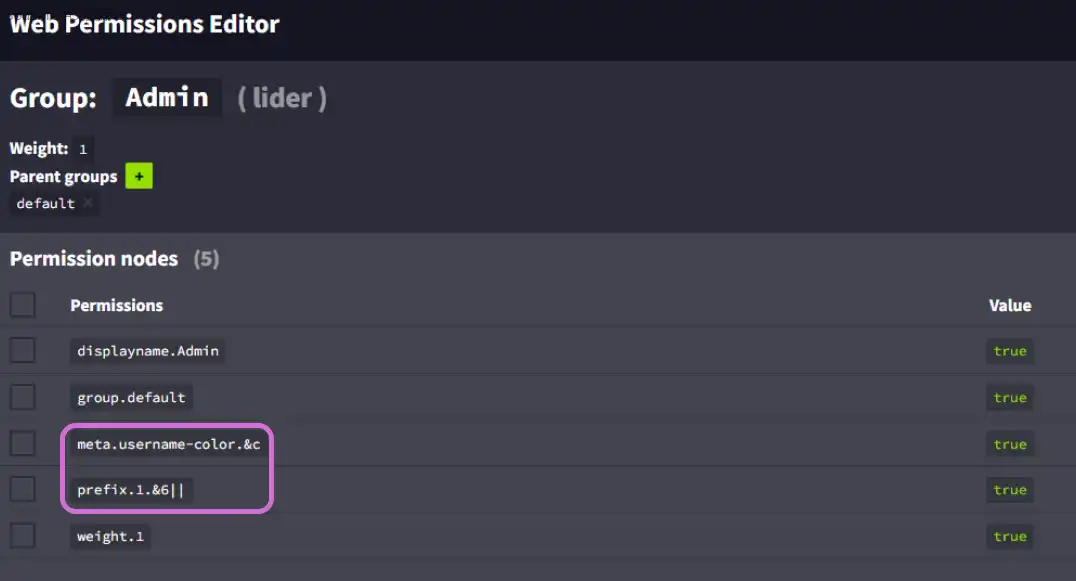Click the meta.username-color.&c permission node
This screenshot has height=581, width=1076.
pos(168,444)
